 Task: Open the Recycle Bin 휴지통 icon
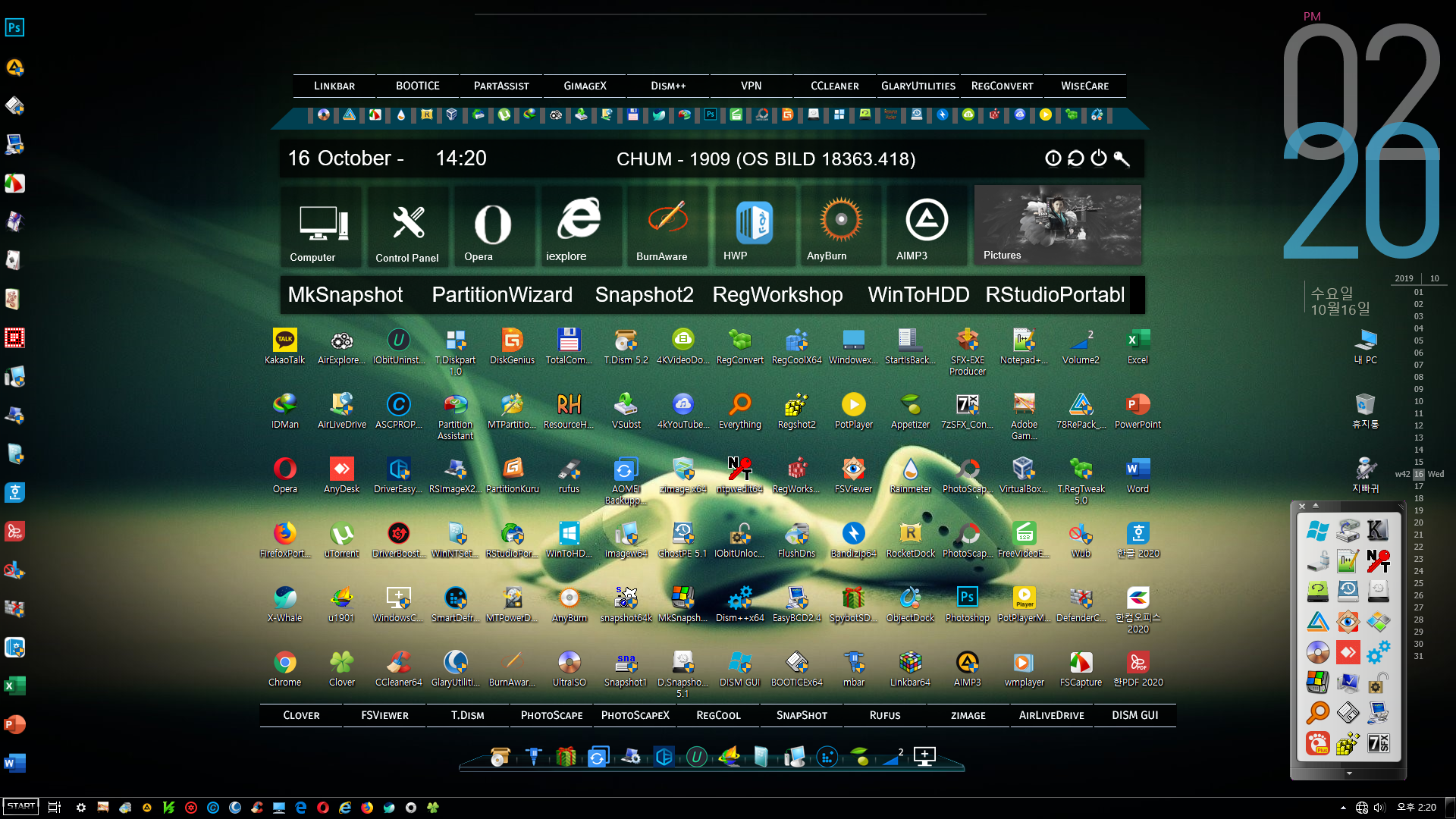[1365, 411]
